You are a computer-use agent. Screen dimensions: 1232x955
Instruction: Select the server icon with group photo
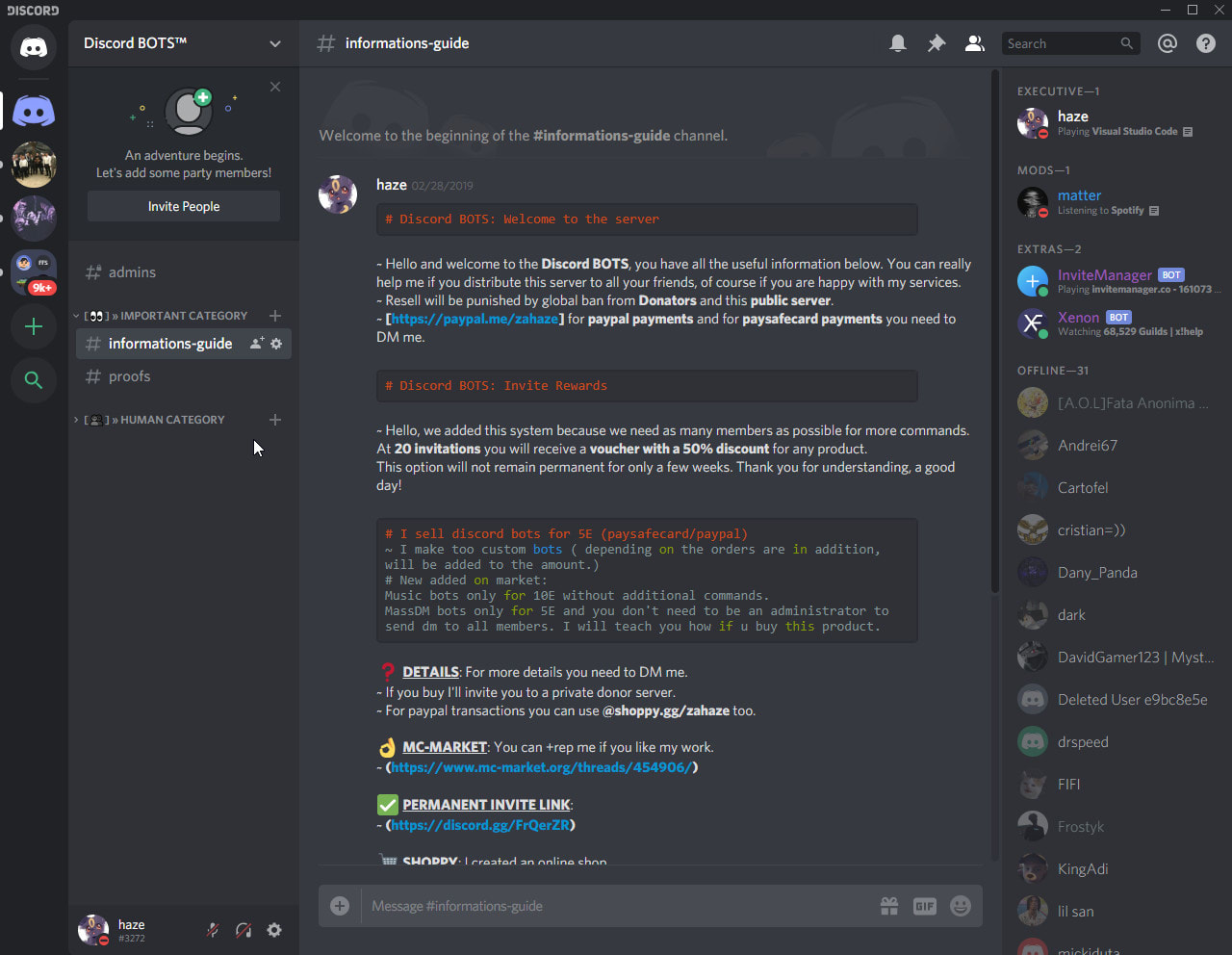pos(34,165)
